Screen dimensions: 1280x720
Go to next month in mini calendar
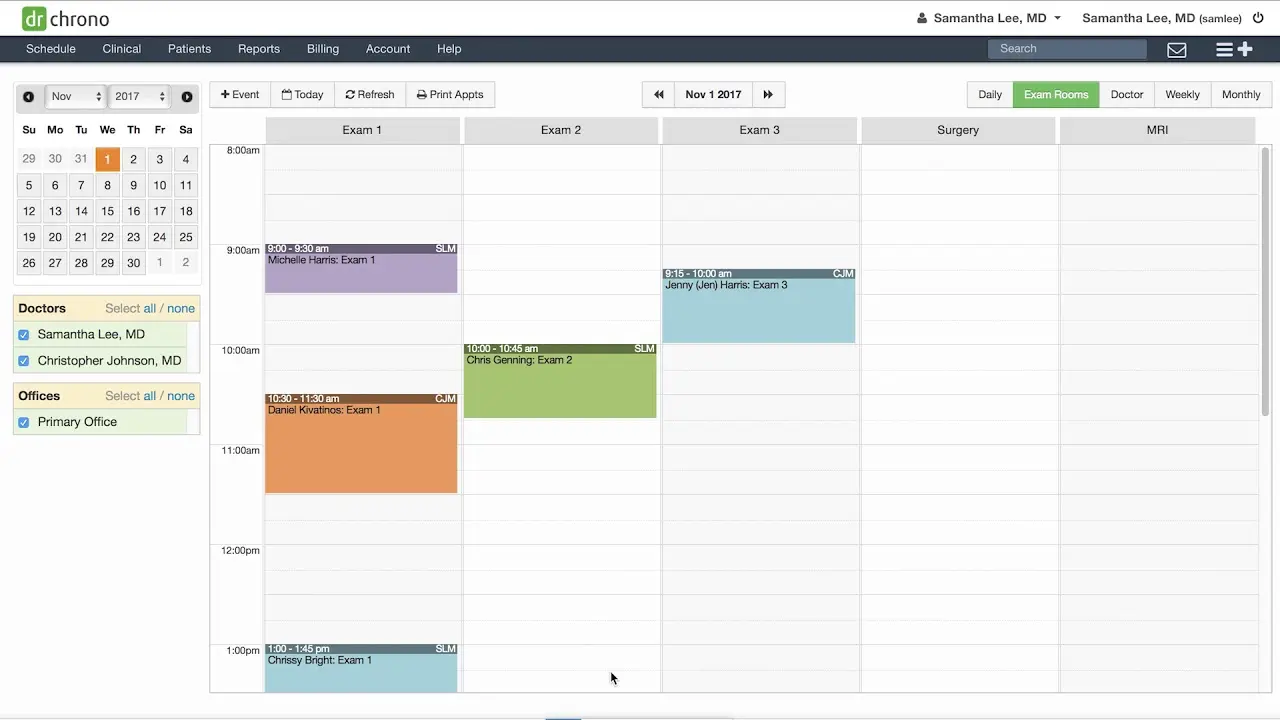[x=187, y=97]
